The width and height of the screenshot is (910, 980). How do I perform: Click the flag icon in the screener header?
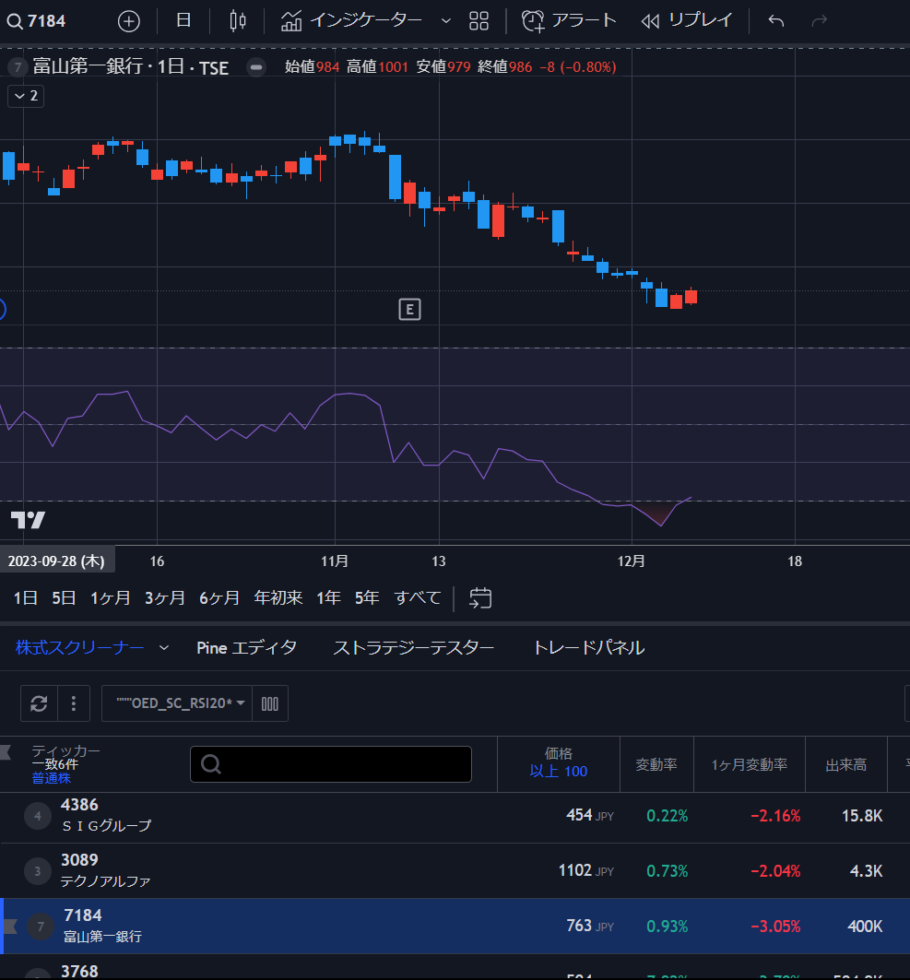(x=6, y=752)
